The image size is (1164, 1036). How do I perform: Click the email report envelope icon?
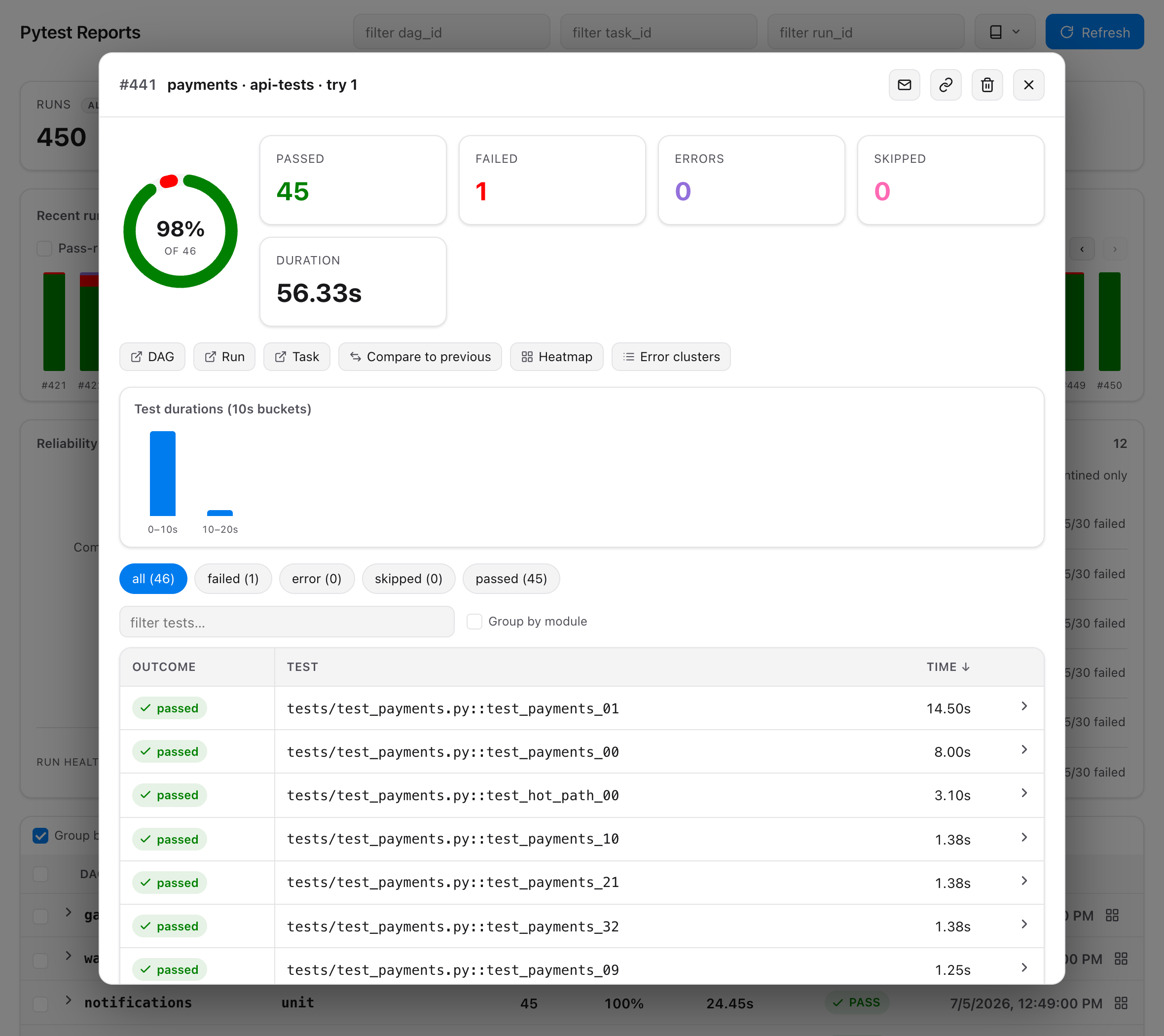tap(904, 85)
